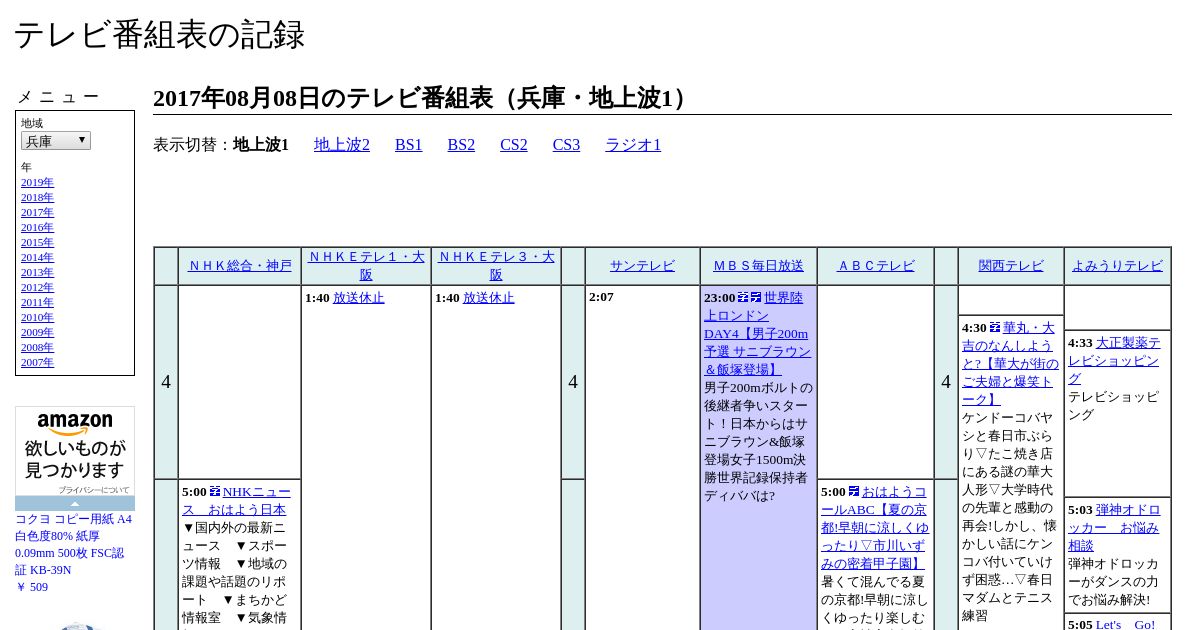Viewport: 1200px width, 630px height.
Task: Click the 2:07 time in サンテレビ column
Action: click(601, 297)
